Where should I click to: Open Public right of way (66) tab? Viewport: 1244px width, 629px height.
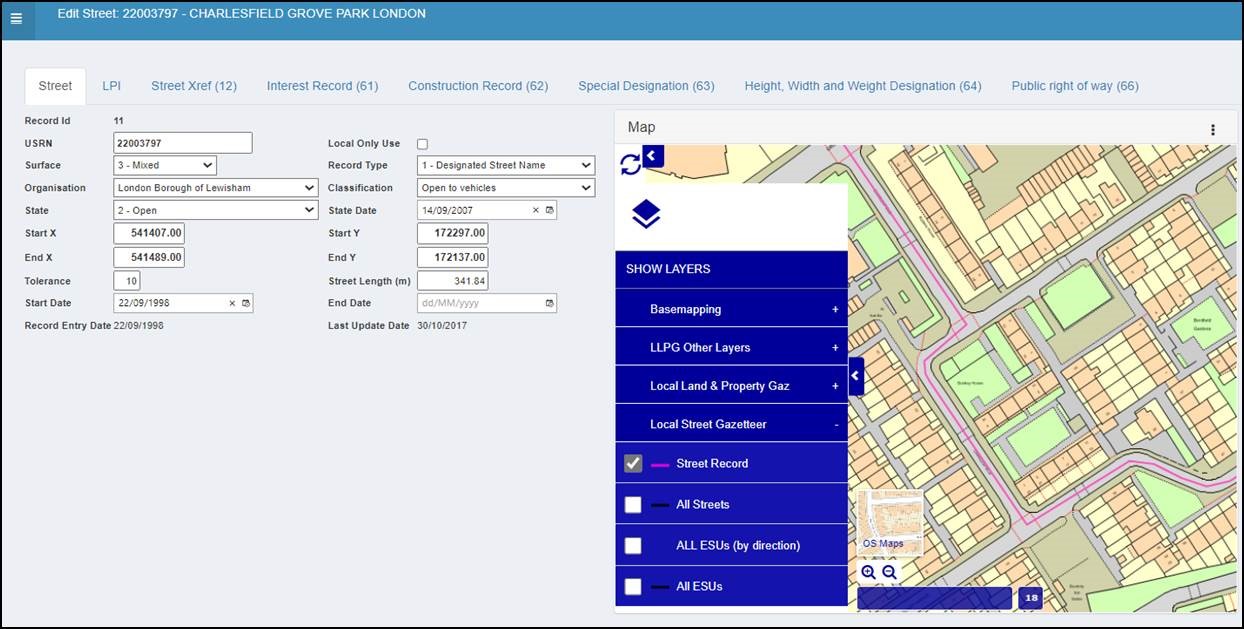[x=1075, y=86]
